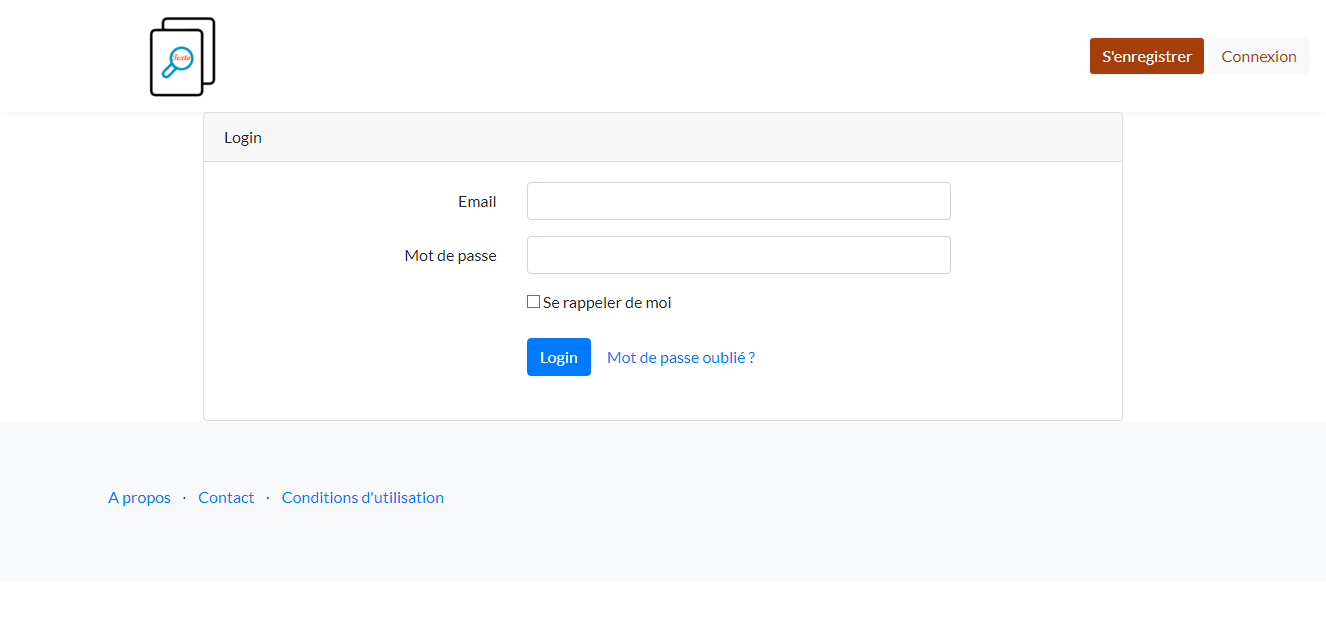Click the document search logo icon
The width and height of the screenshot is (1326, 627).
(183, 56)
